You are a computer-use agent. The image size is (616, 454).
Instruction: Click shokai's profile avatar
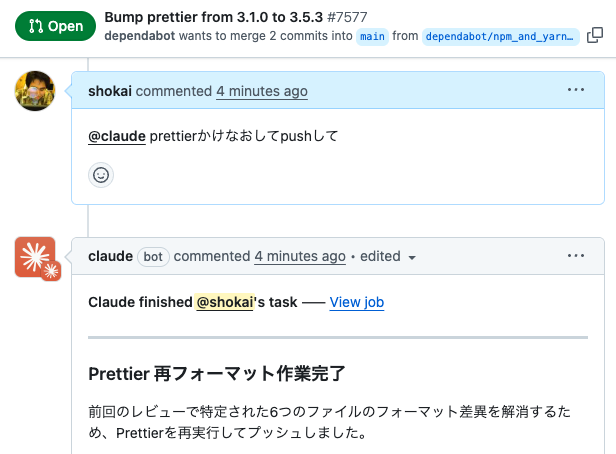point(35,91)
